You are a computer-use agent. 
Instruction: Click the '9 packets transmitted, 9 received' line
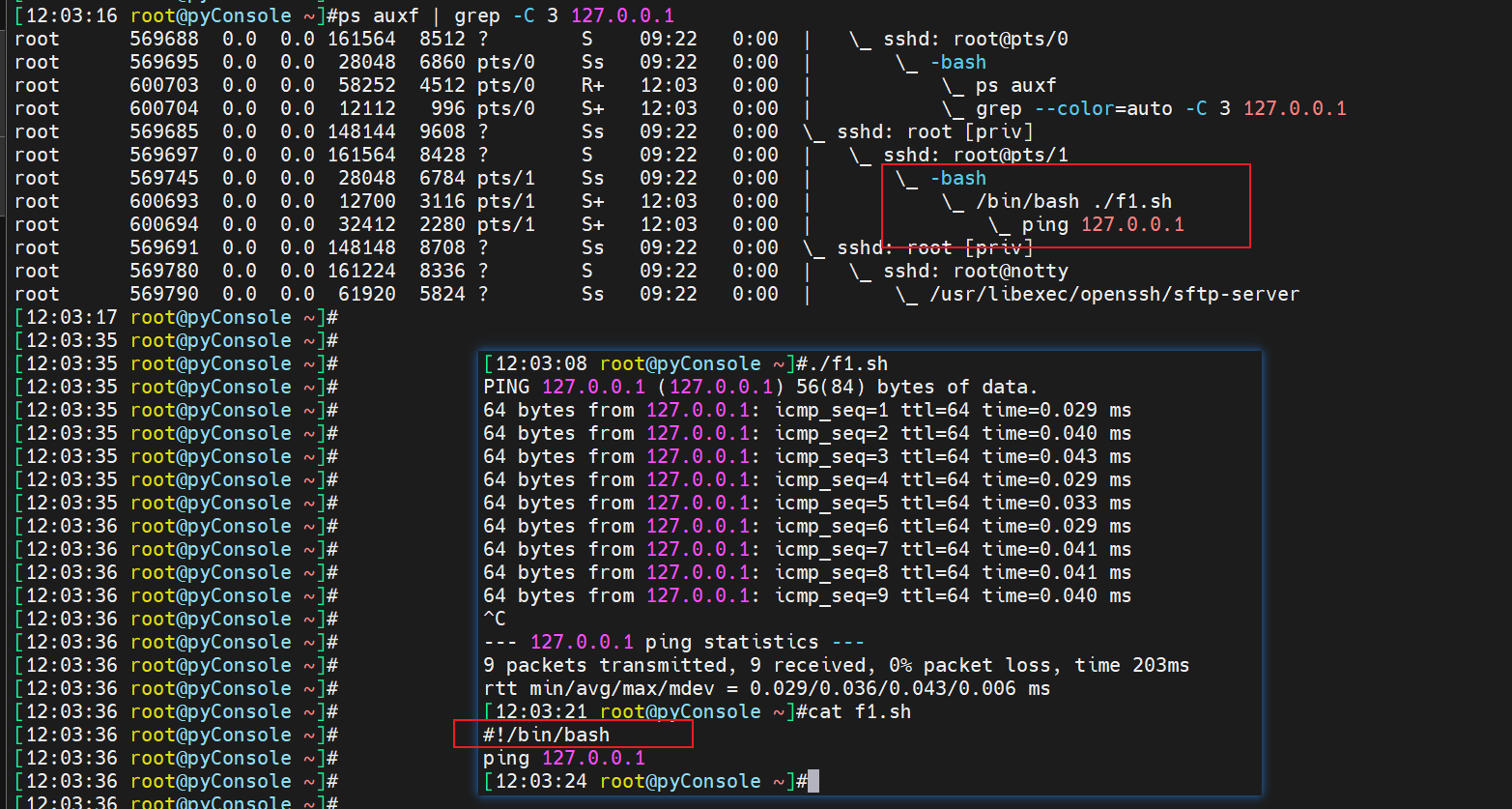click(836, 665)
